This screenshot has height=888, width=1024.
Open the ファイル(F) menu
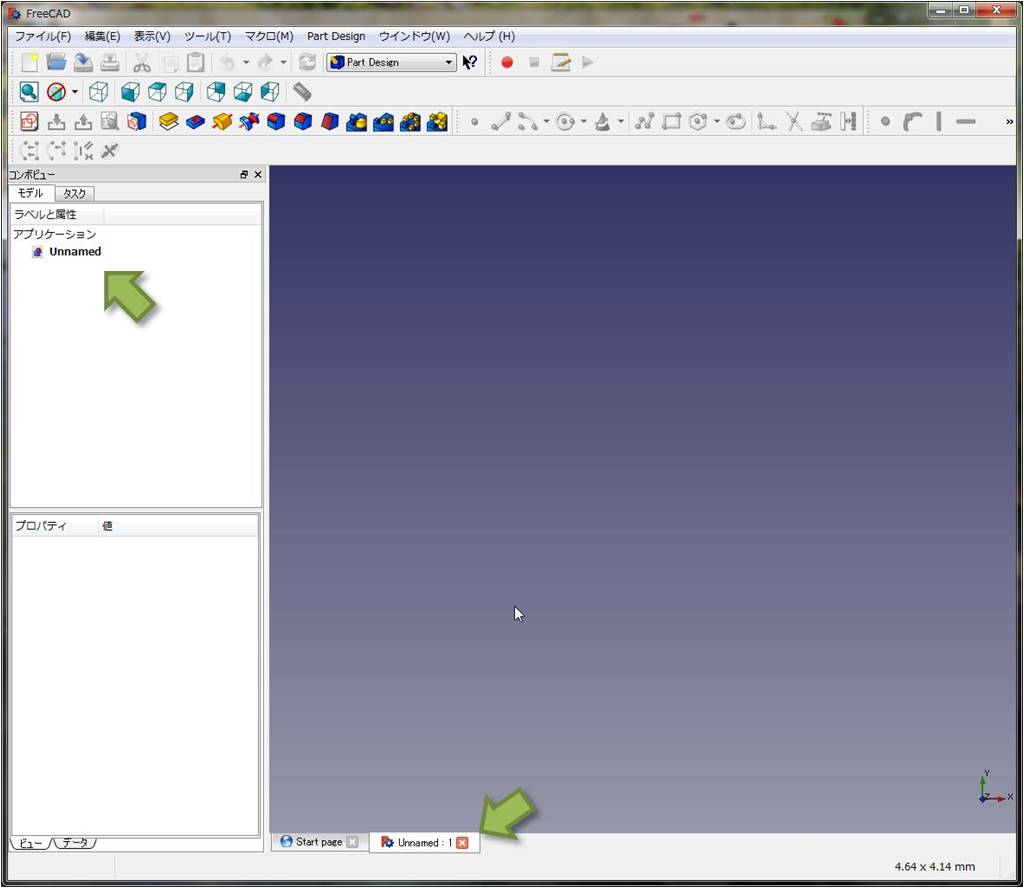(x=43, y=37)
